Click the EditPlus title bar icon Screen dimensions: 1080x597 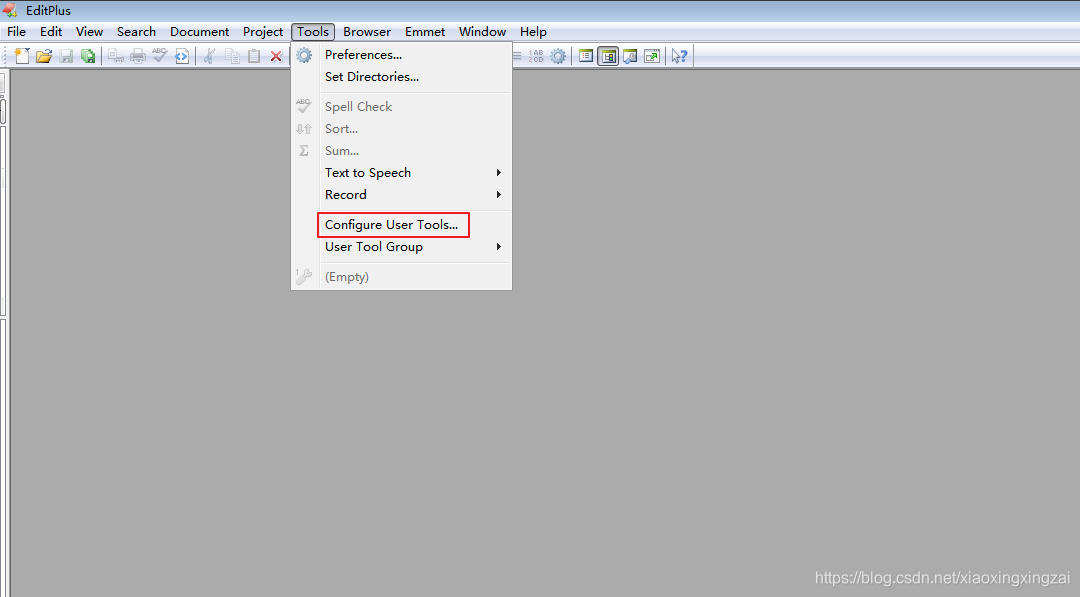[x=10, y=10]
